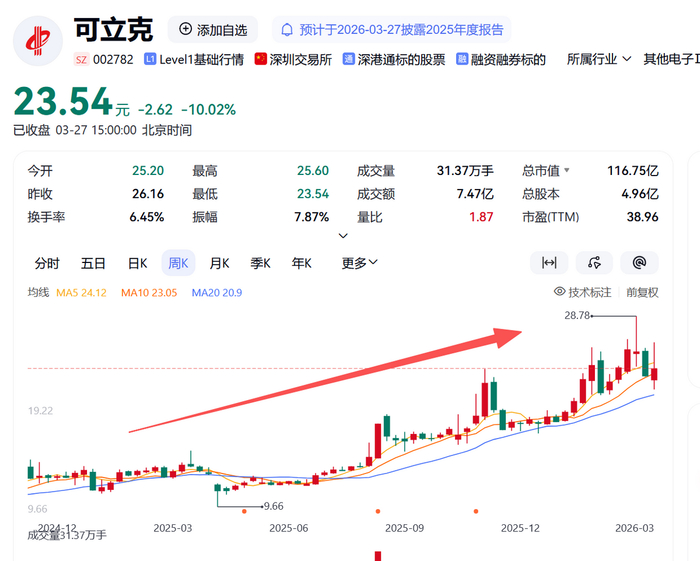This screenshot has height=561, width=700.
Task: Click MA10 23.05 indicator label
Action: pyautogui.click(x=149, y=293)
